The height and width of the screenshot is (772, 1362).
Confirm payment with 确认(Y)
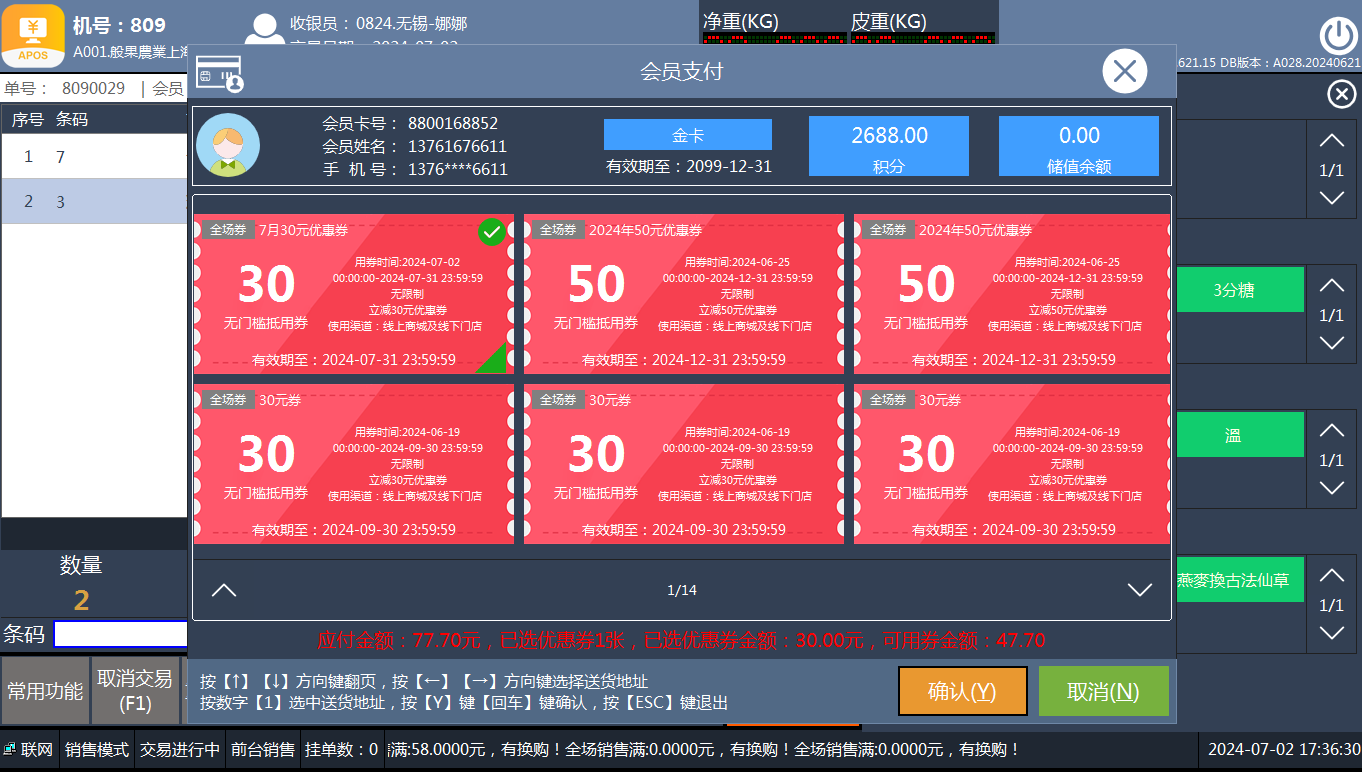click(x=963, y=691)
